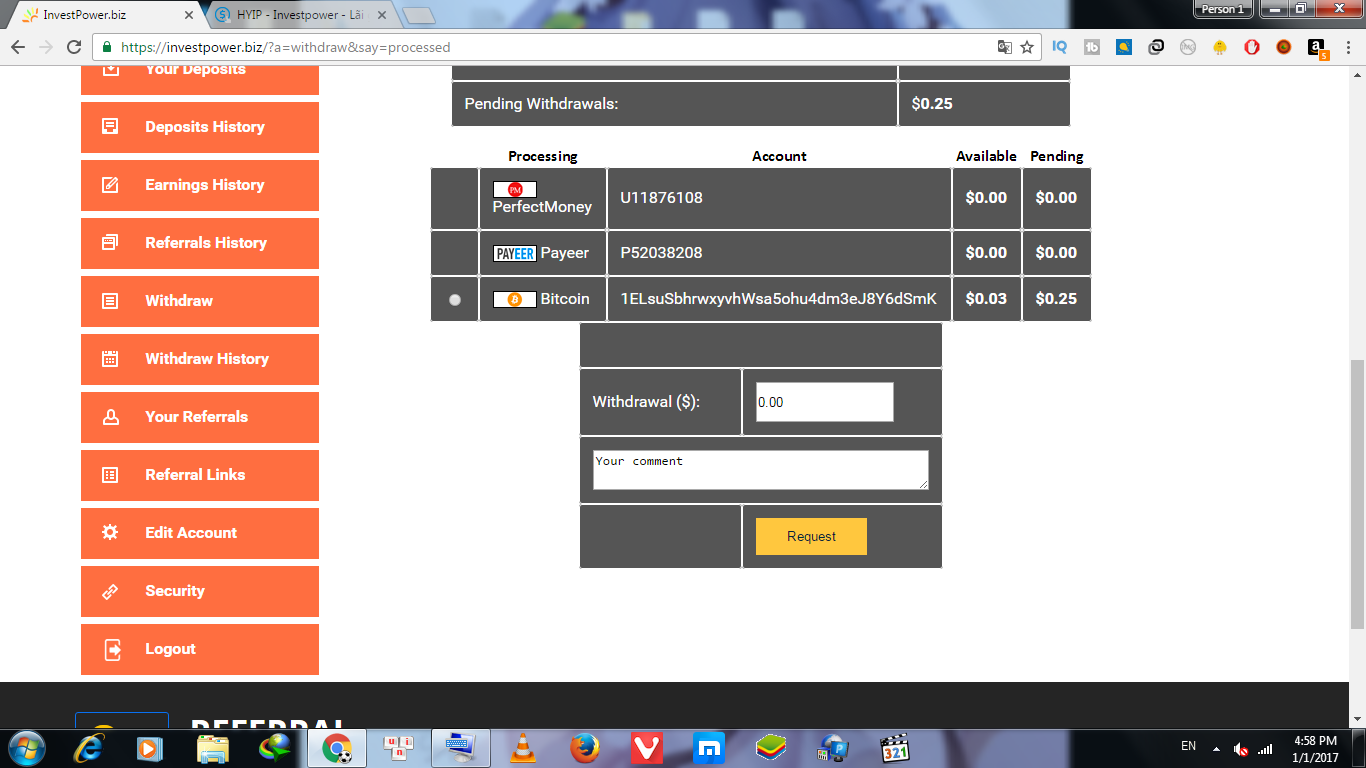Click the Windows Start button

[27, 748]
